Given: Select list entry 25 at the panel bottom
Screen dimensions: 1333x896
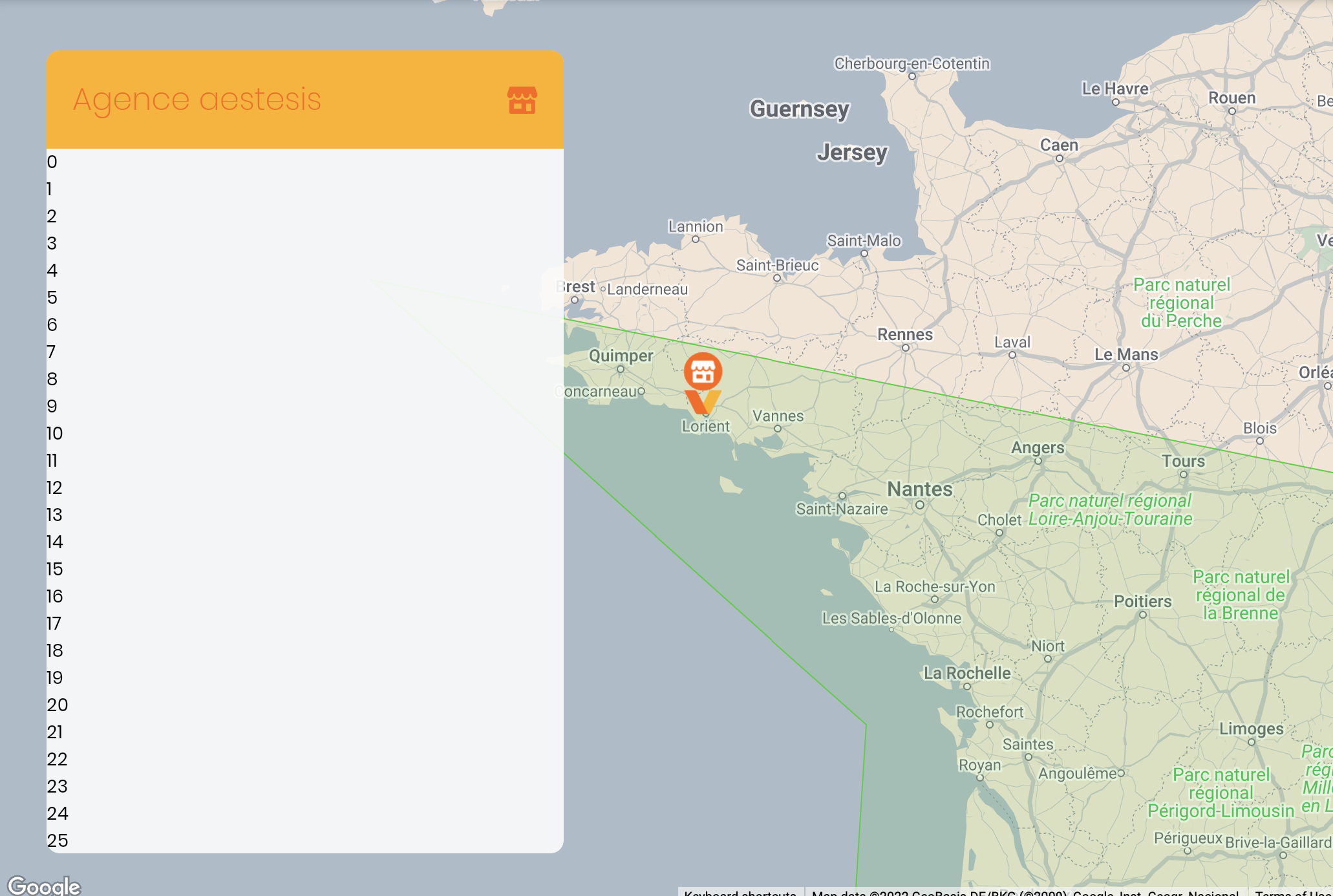Looking at the screenshot, I should click(x=58, y=840).
